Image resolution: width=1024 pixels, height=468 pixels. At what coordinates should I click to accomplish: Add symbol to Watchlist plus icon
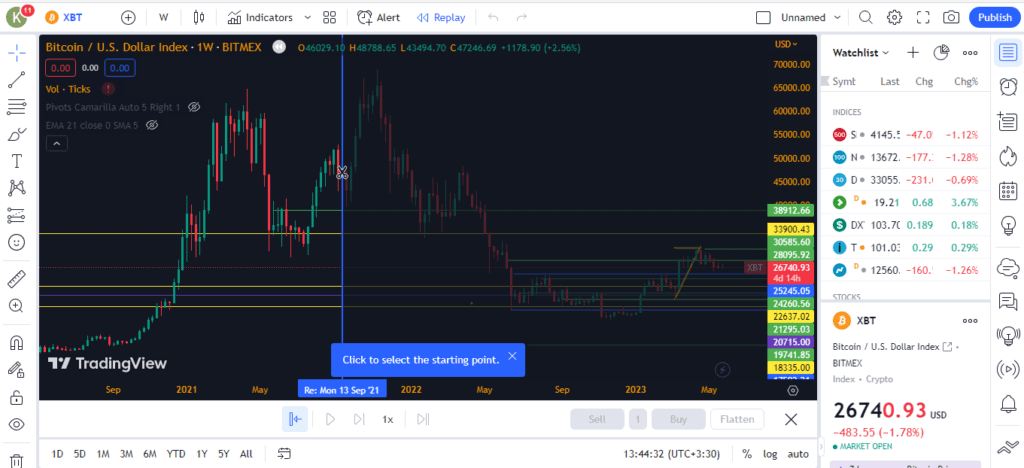tap(912, 52)
